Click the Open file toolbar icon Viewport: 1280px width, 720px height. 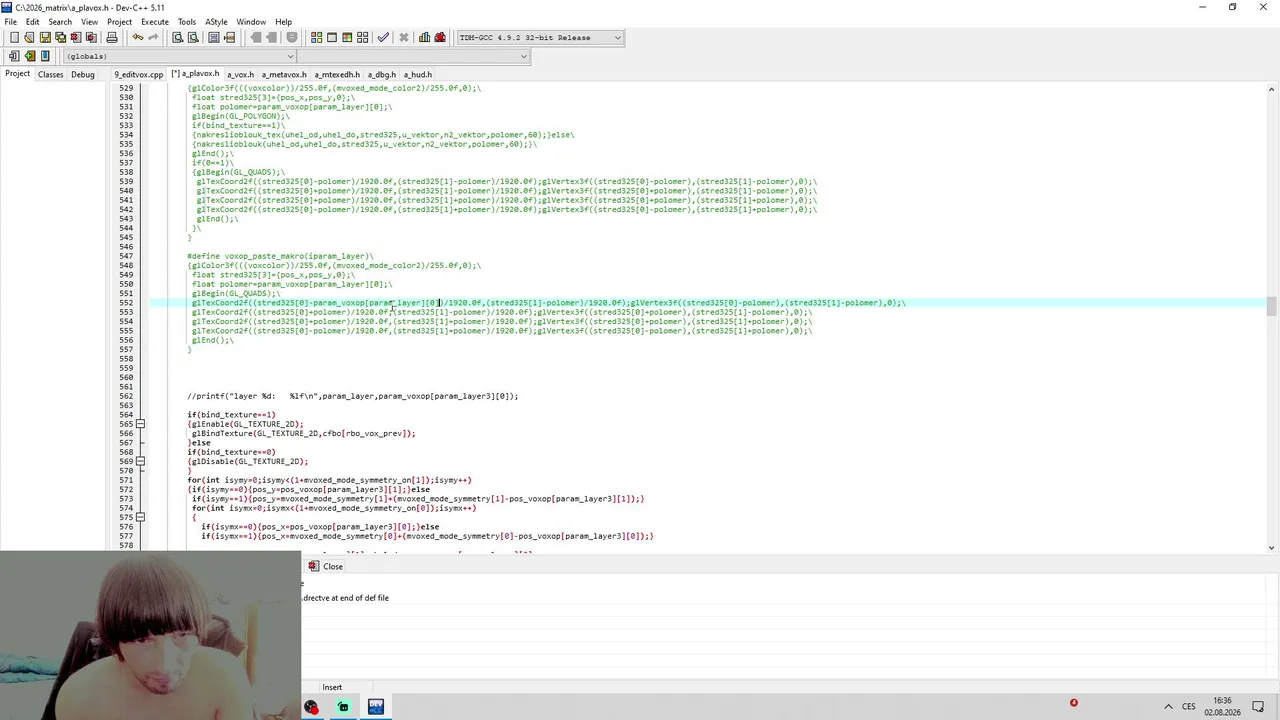pyautogui.click(x=29, y=37)
